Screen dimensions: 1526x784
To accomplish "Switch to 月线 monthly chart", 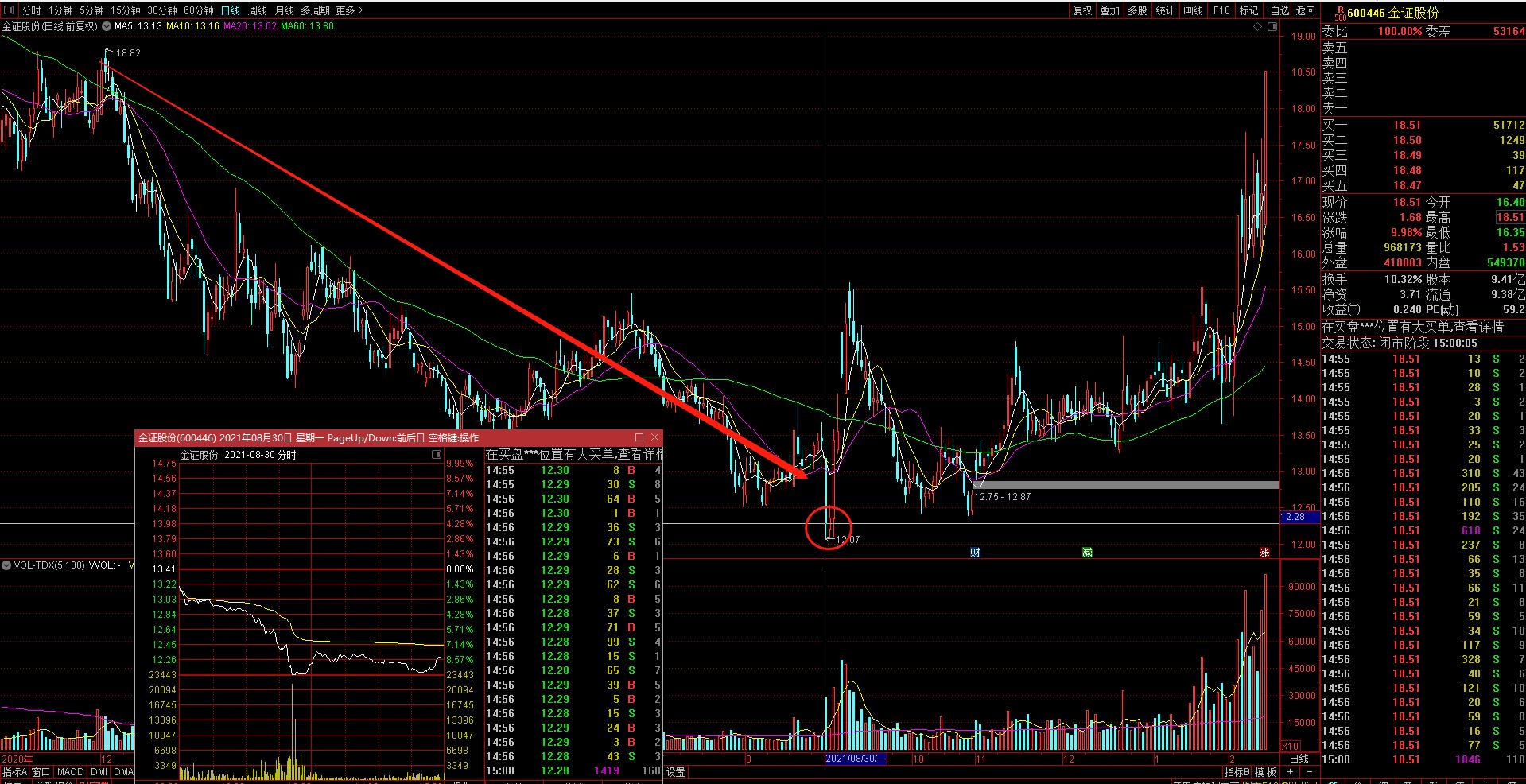I will click(284, 10).
